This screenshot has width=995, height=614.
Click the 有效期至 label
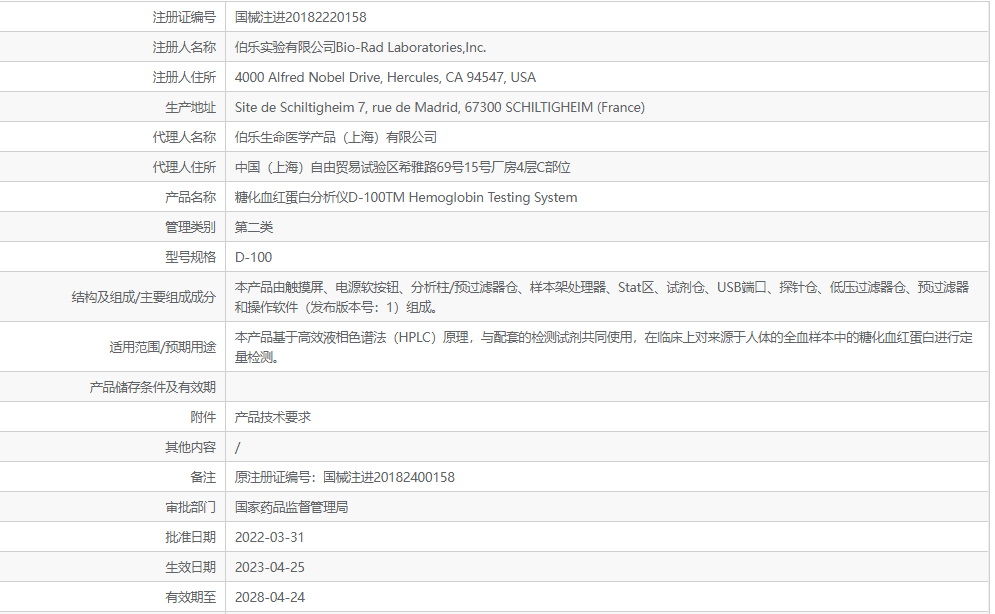(190, 597)
